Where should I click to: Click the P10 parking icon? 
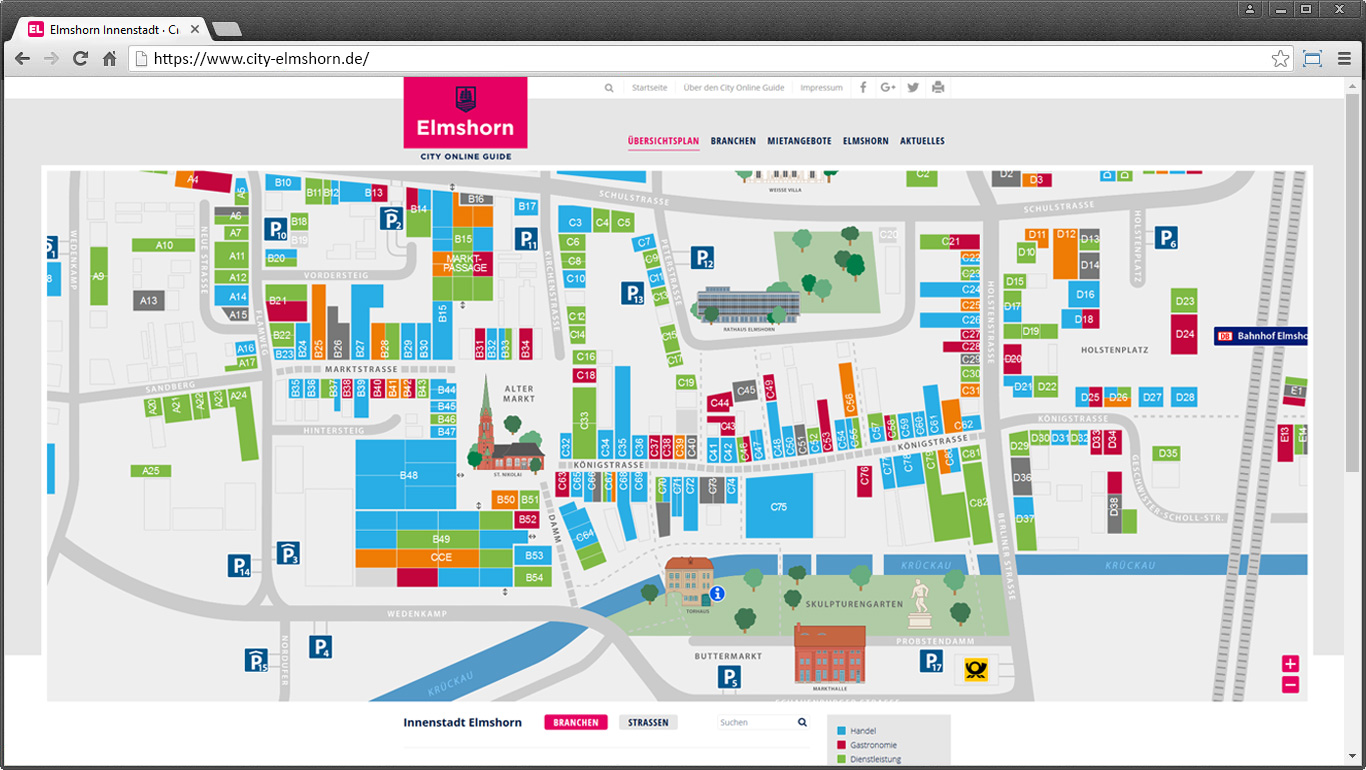click(x=276, y=230)
